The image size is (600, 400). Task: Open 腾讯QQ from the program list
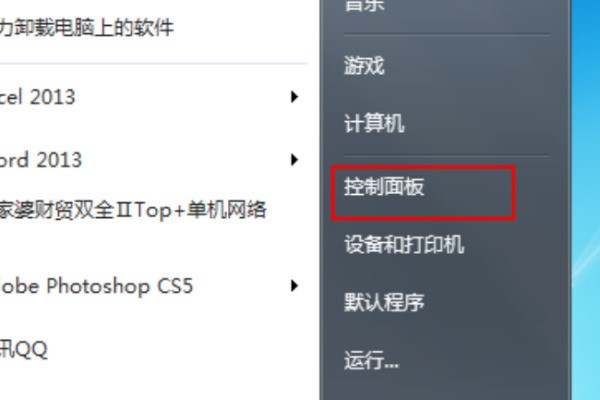[24, 349]
